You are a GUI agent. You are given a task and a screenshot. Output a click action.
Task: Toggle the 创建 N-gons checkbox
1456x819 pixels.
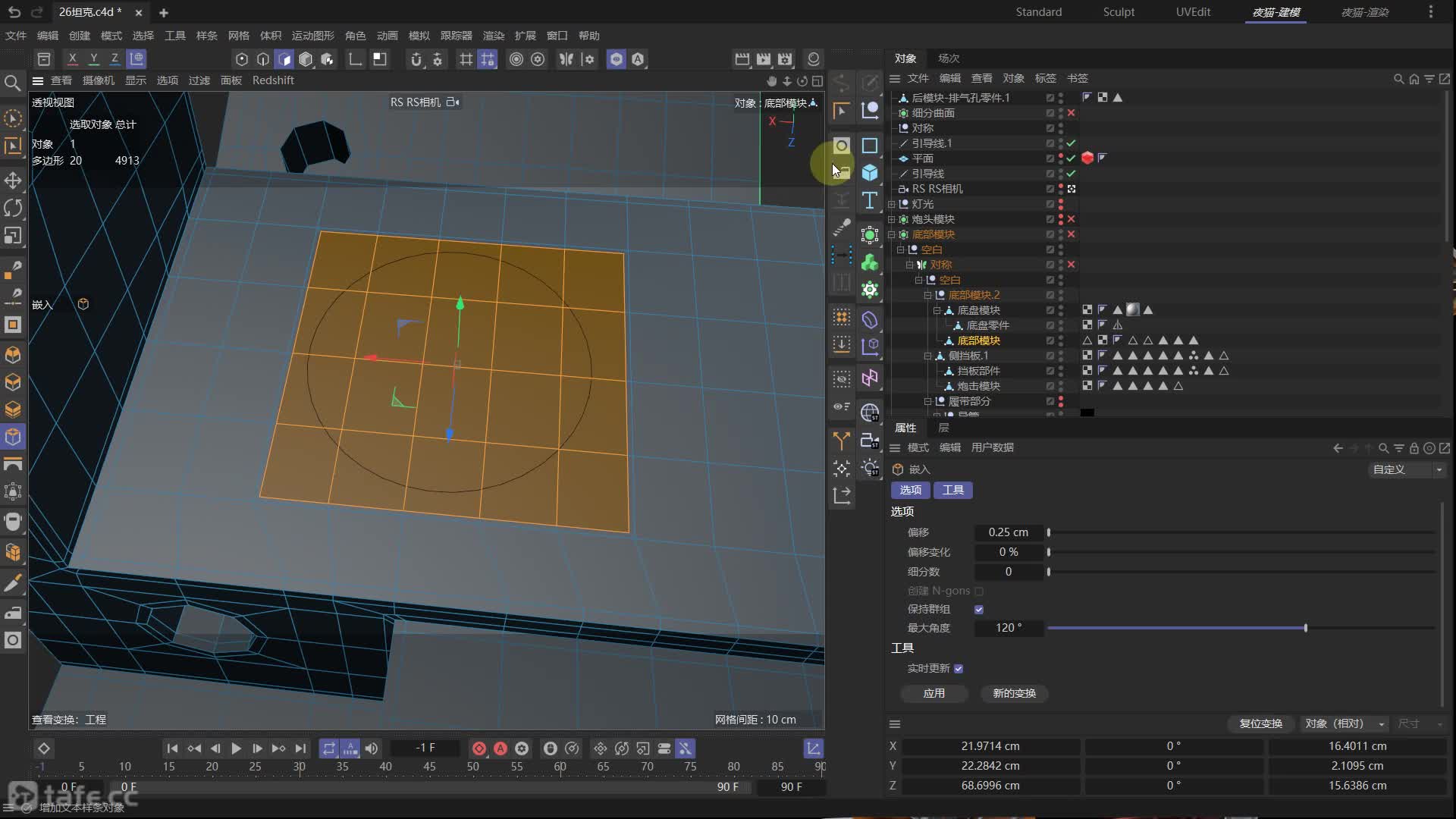coord(979,591)
